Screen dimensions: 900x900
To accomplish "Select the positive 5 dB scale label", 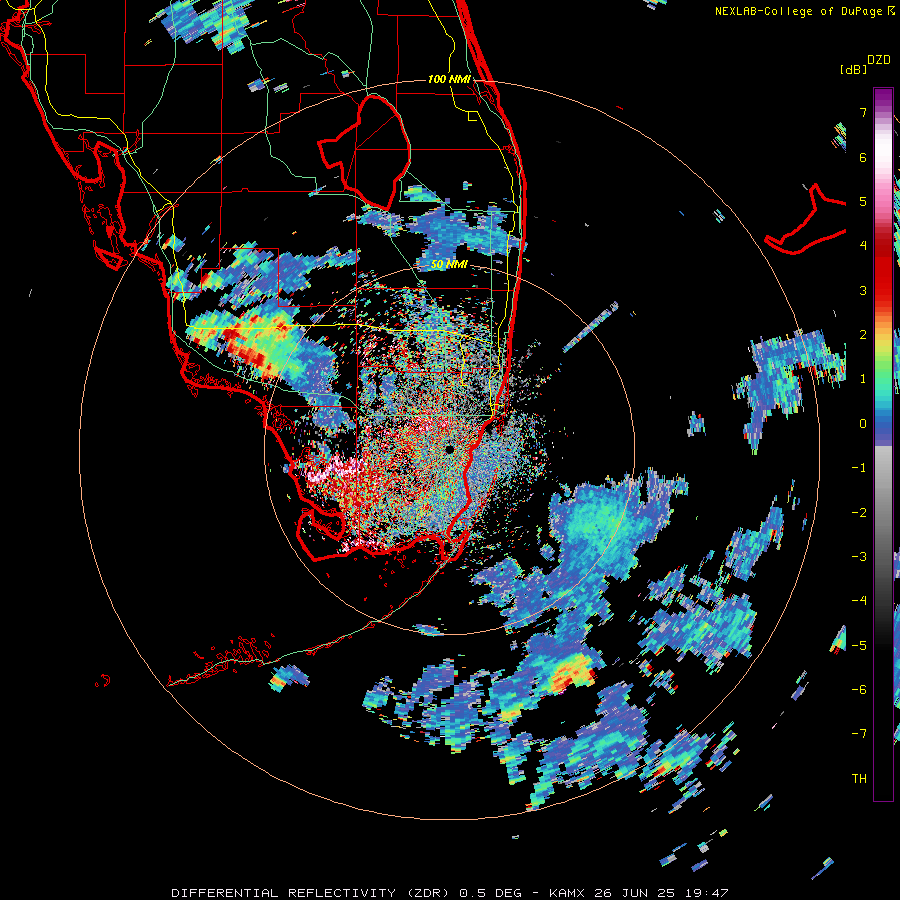I will tap(863, 201).
